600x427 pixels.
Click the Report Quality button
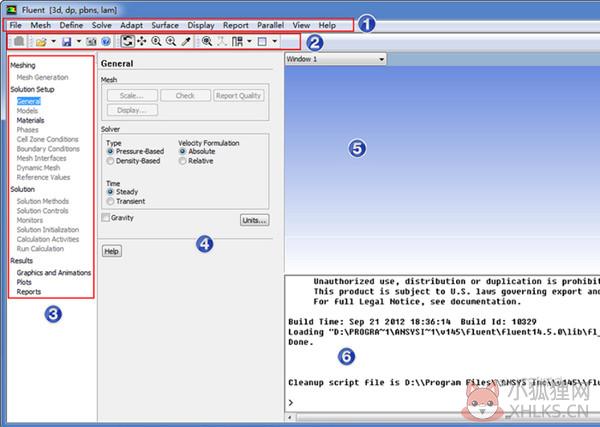(238, 96)
